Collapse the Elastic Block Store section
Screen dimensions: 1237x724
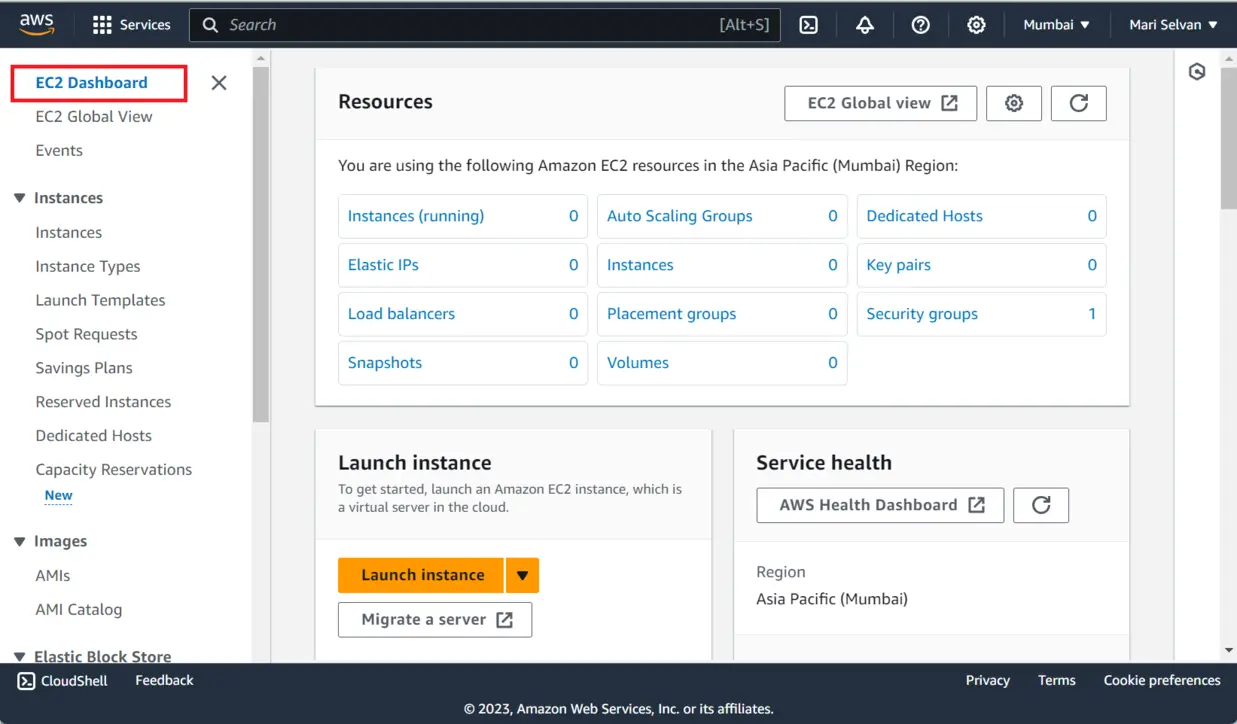(x=19, y=657)
